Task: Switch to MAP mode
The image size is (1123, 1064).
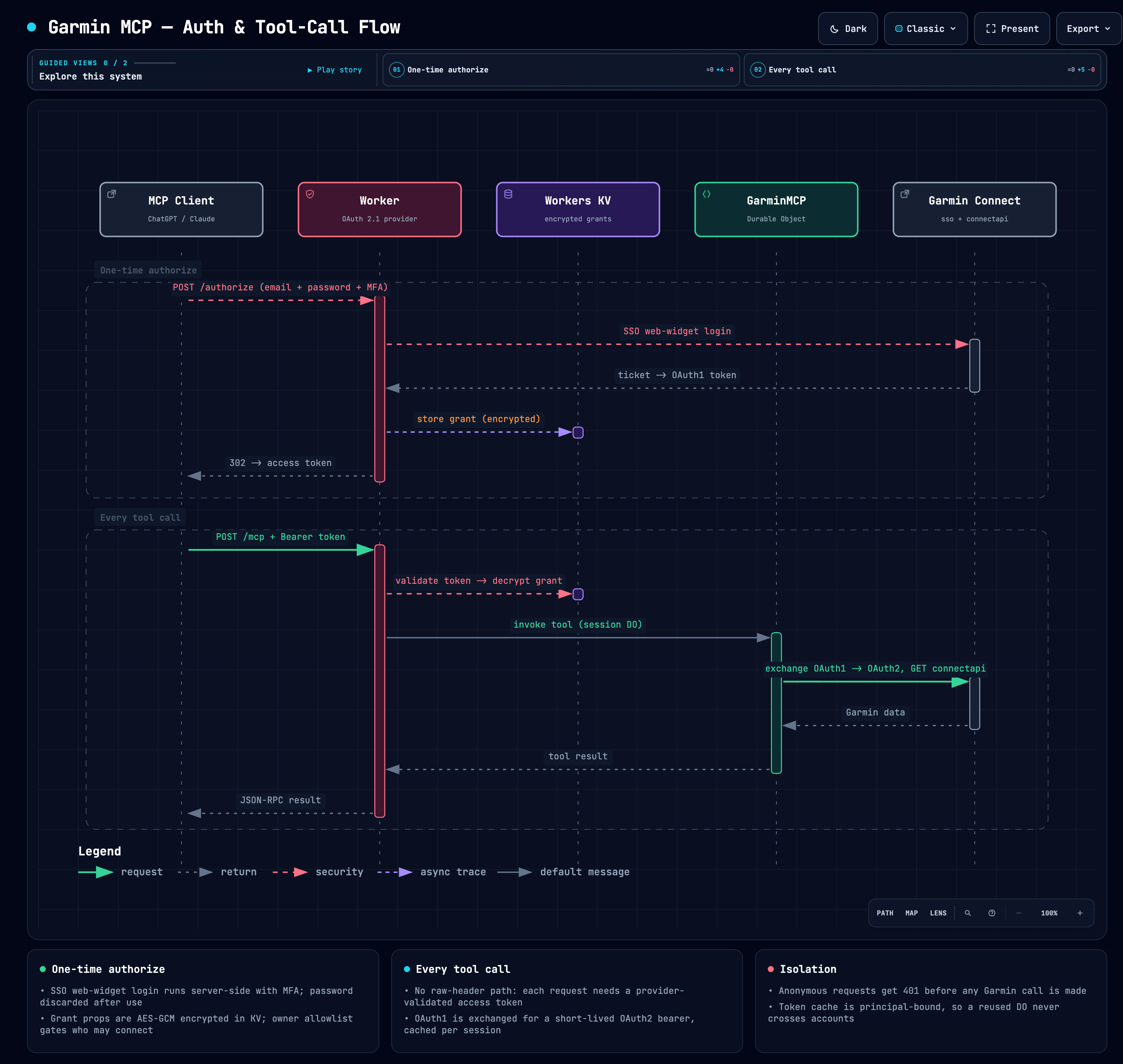Action: [911, 913]
